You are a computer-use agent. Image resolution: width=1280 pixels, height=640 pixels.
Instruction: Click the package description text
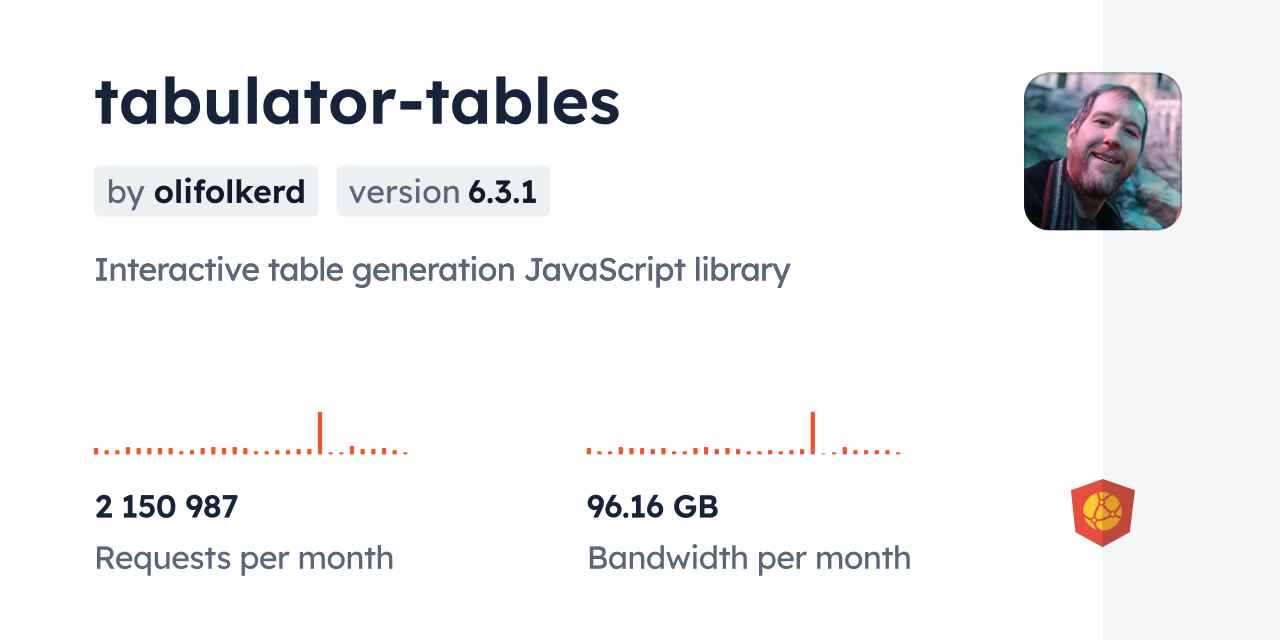pyautogui.click(x=442, y=270)
